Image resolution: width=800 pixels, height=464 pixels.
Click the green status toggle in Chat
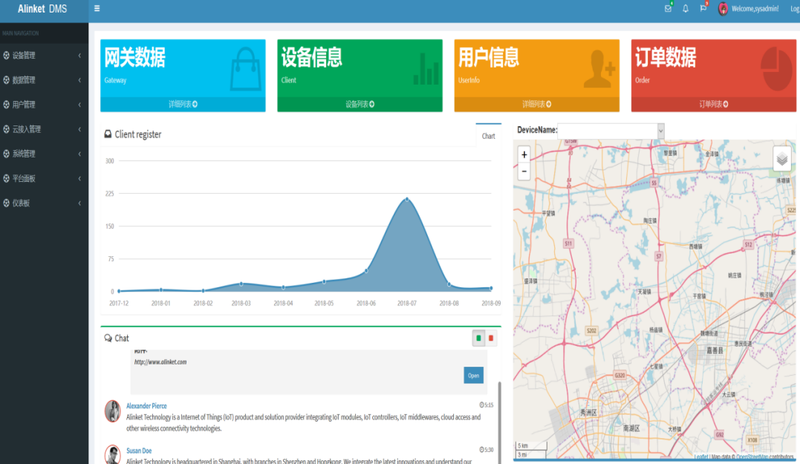(x=478, y=338)
